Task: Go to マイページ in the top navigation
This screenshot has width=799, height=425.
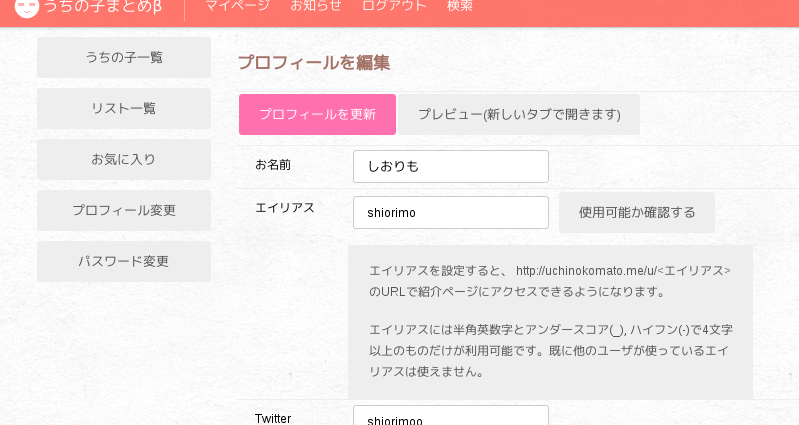Action: 237,6
